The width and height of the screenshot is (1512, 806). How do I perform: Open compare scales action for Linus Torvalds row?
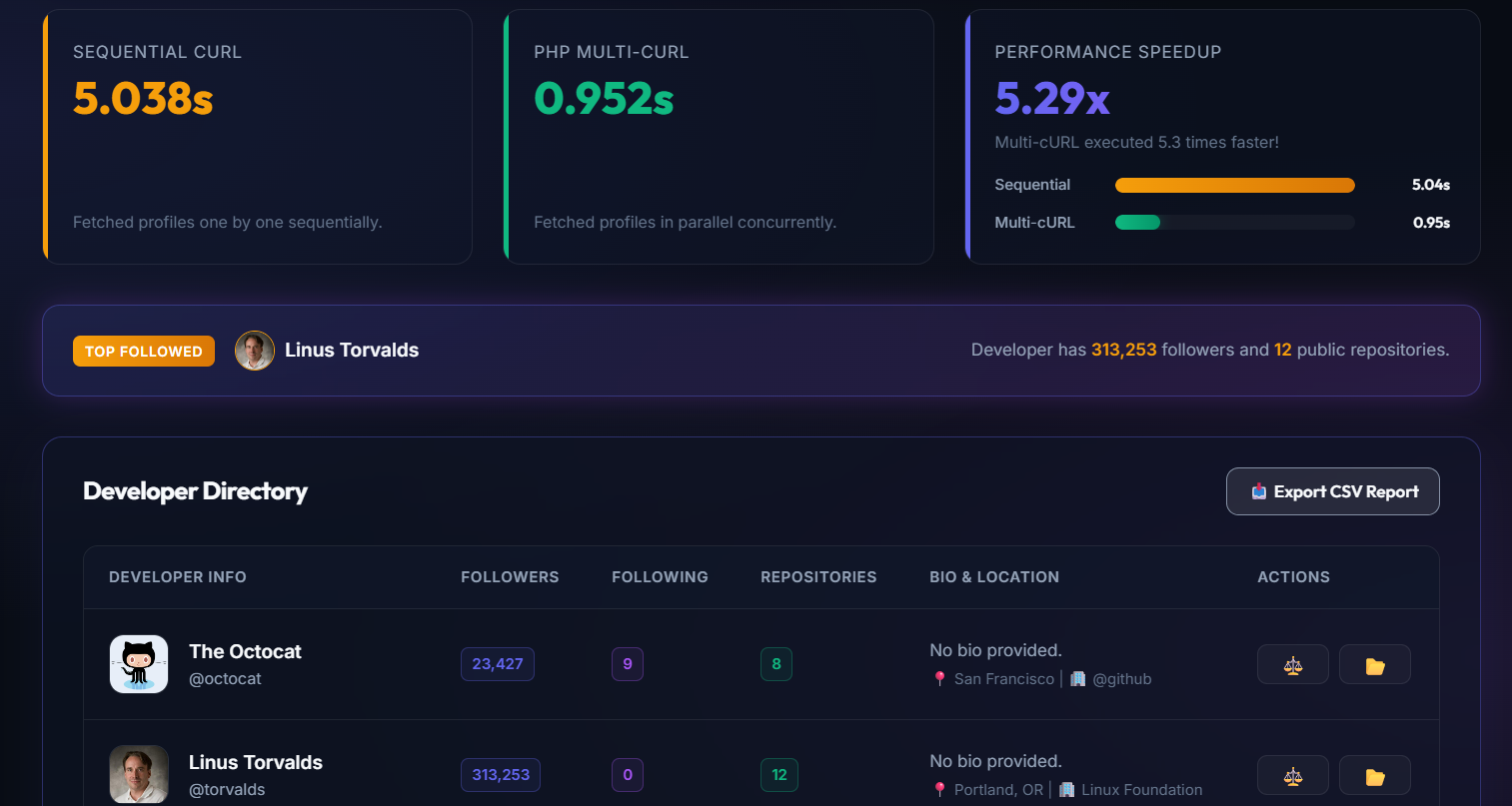point(1293,775)
